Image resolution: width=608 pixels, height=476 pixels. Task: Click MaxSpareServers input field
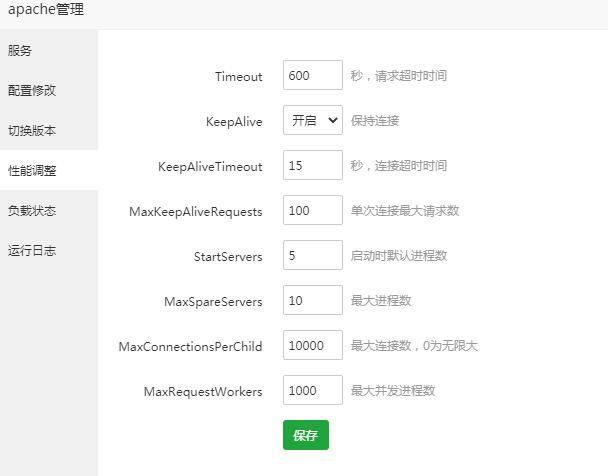click(x=313, y=300)
